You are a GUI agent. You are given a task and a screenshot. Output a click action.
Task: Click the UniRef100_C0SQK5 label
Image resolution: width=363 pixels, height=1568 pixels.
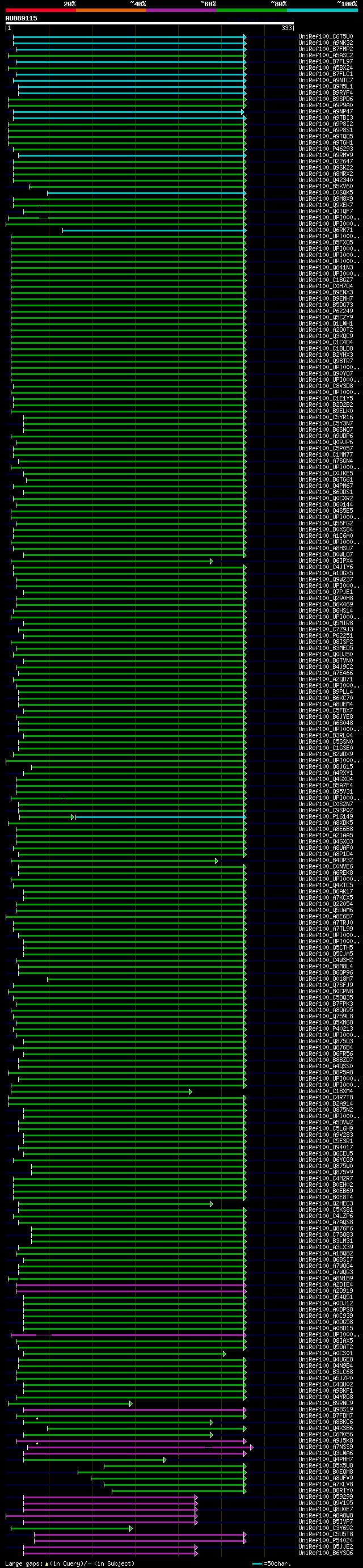point(325,192)
